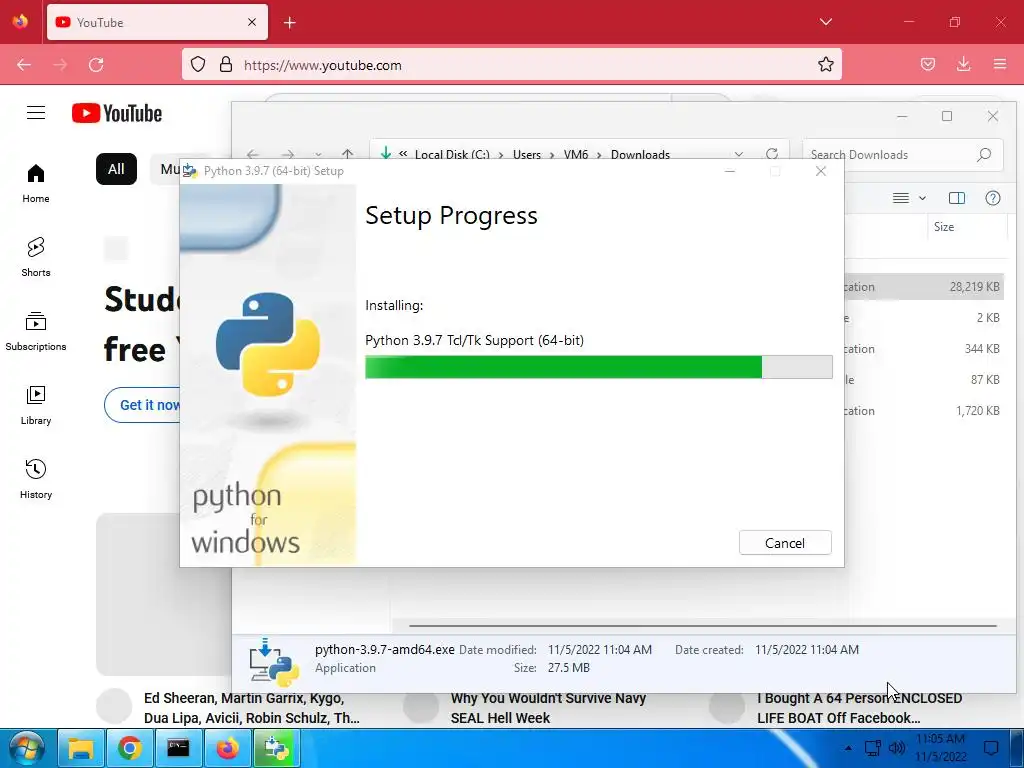Click VM6 in the Explorer breadcrumb path

pyautogui.click(x=576, y=155)
